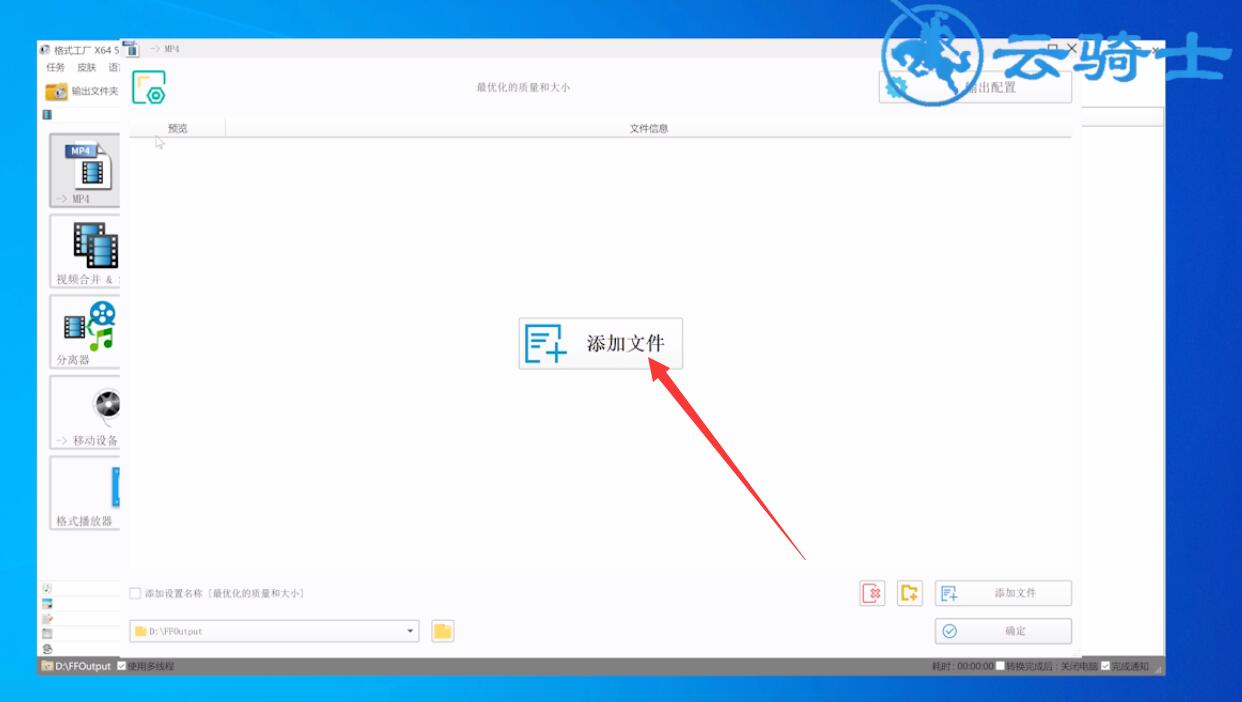Click the 输出文件夹 toolbar button
Image resolution: width=1242 pixels, height=702 pixels.
click(x=82, y=91)
